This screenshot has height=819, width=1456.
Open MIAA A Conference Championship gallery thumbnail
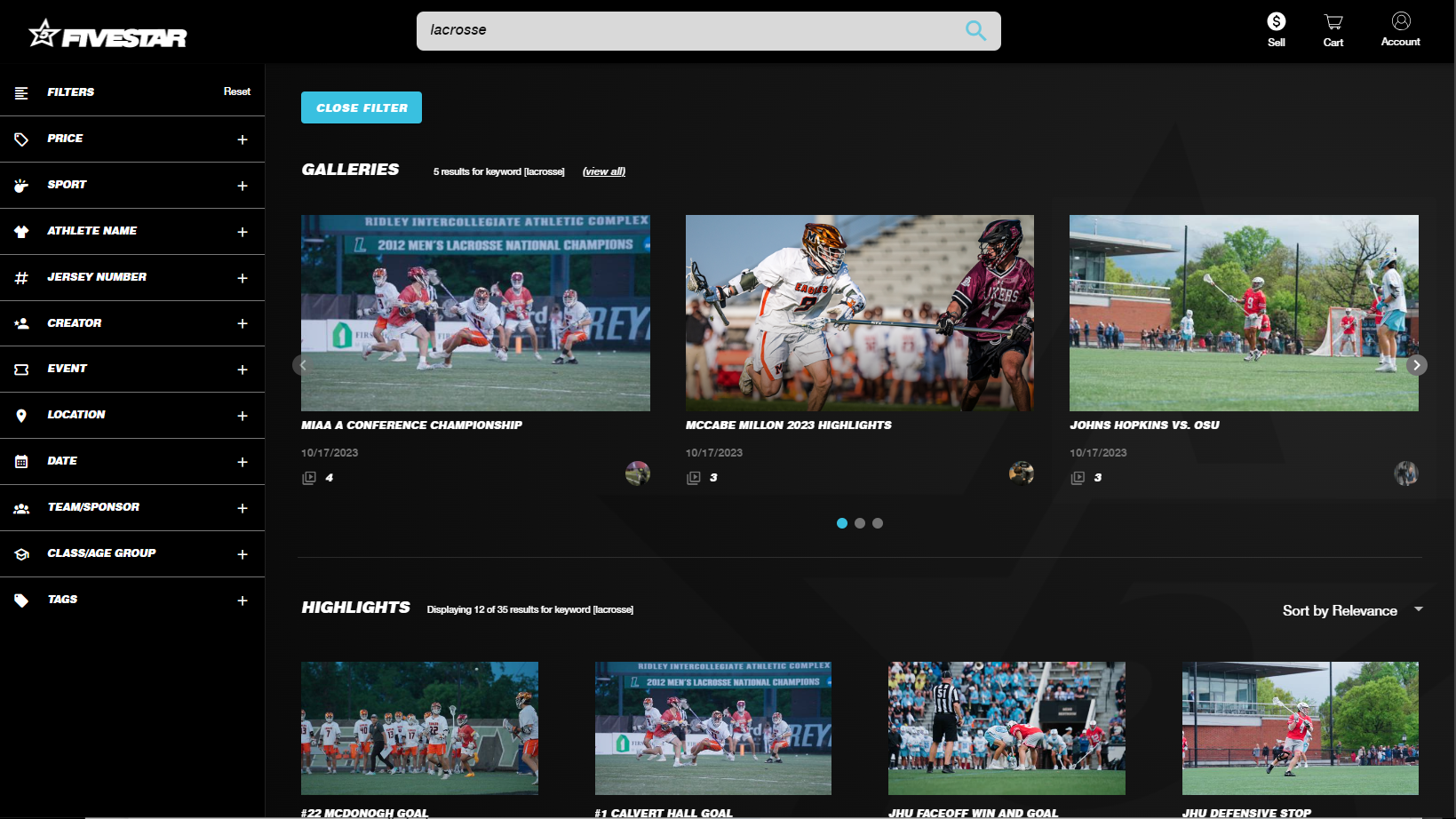coord(475,313)
